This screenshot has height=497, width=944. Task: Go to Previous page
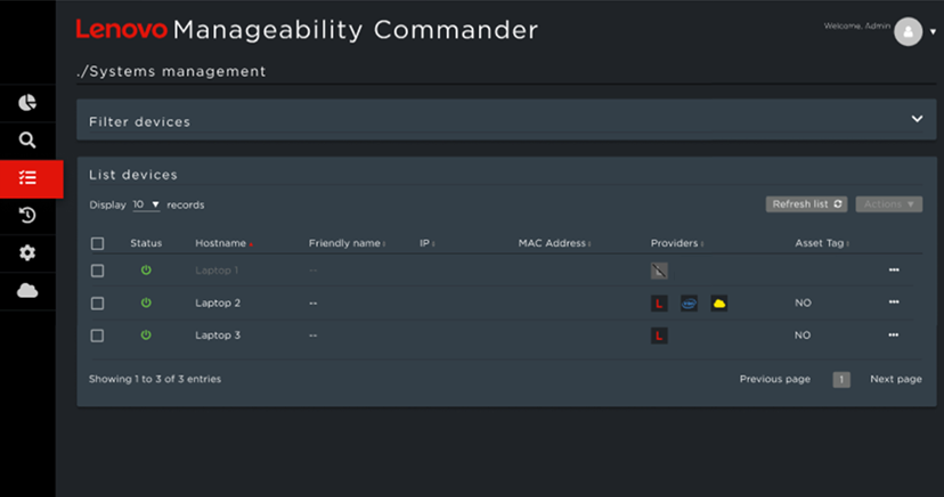(775, 379)
